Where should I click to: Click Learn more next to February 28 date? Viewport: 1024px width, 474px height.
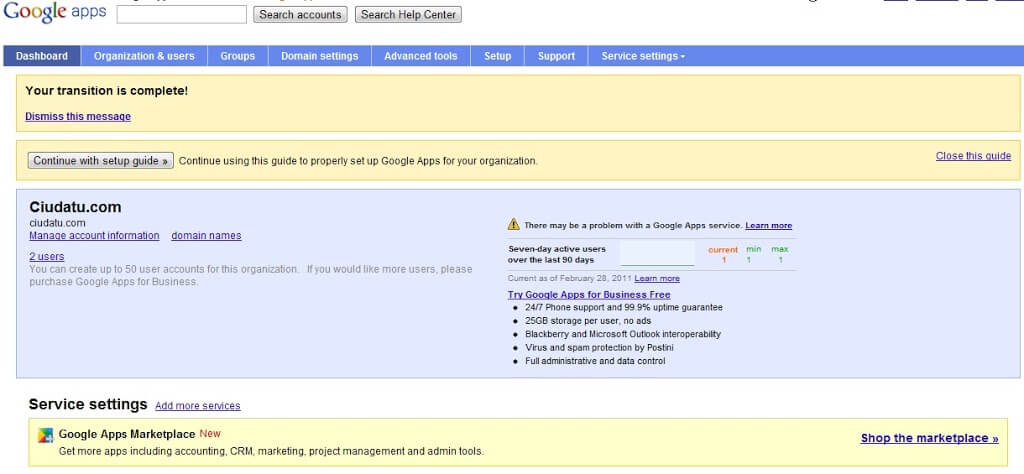click(x=657, y=279)
